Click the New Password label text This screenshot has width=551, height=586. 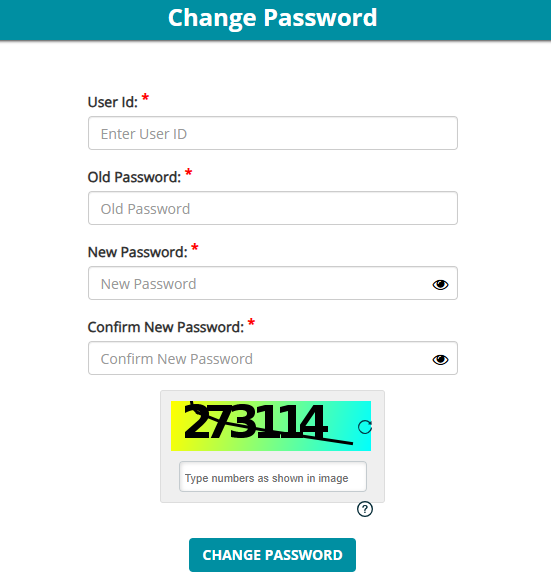[137, 252]
